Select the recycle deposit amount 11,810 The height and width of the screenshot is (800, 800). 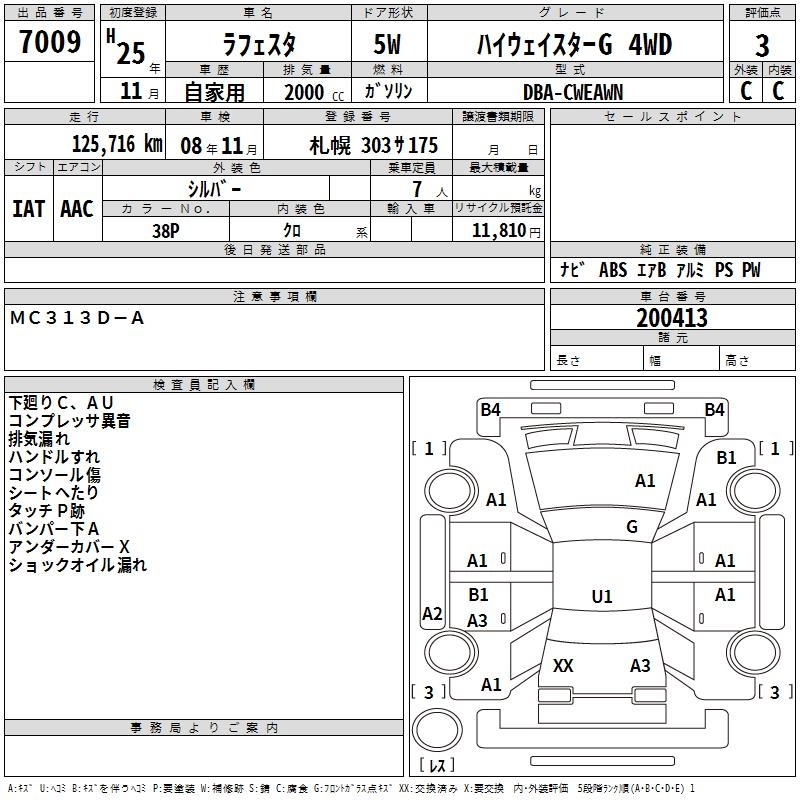coord(497,230)
